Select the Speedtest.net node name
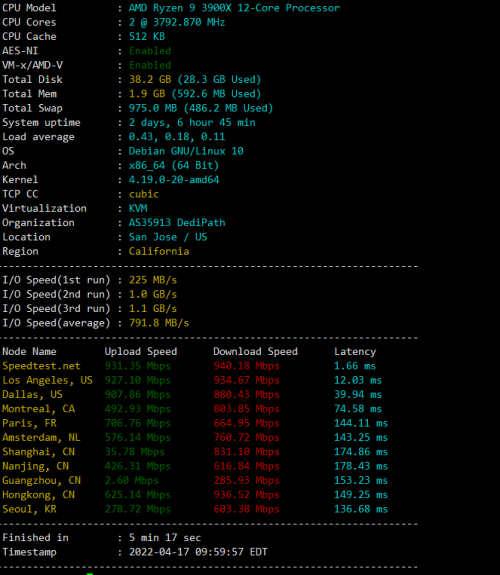The height and width of the screenshot is (575, 500). click(41, 366)
